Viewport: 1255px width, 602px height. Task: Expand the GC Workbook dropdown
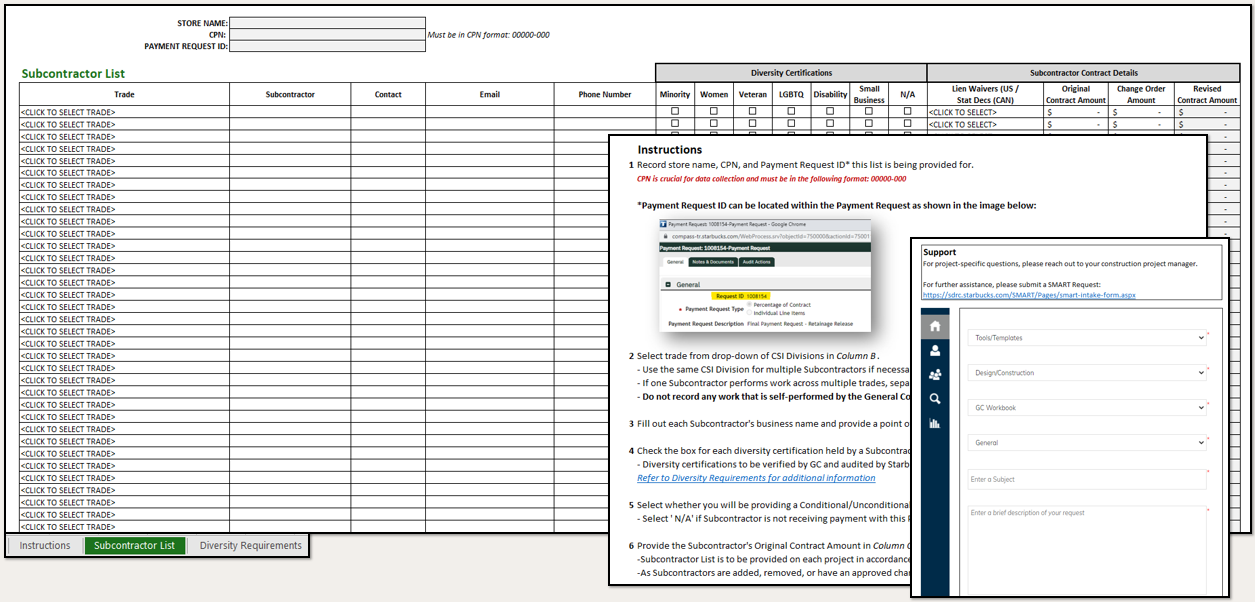point(1087,408)
